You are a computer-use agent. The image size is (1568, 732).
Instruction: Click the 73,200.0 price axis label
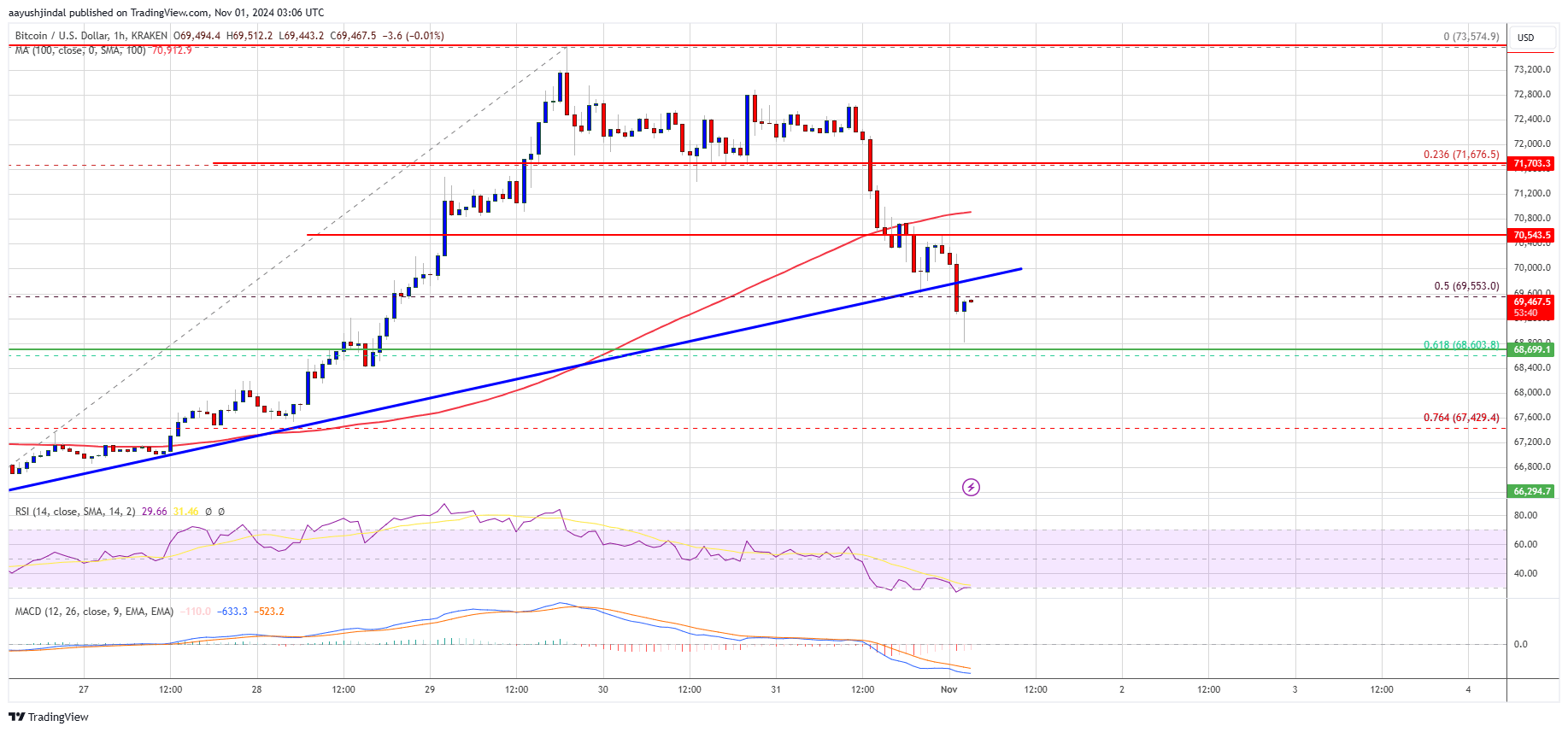(1532, 69)
